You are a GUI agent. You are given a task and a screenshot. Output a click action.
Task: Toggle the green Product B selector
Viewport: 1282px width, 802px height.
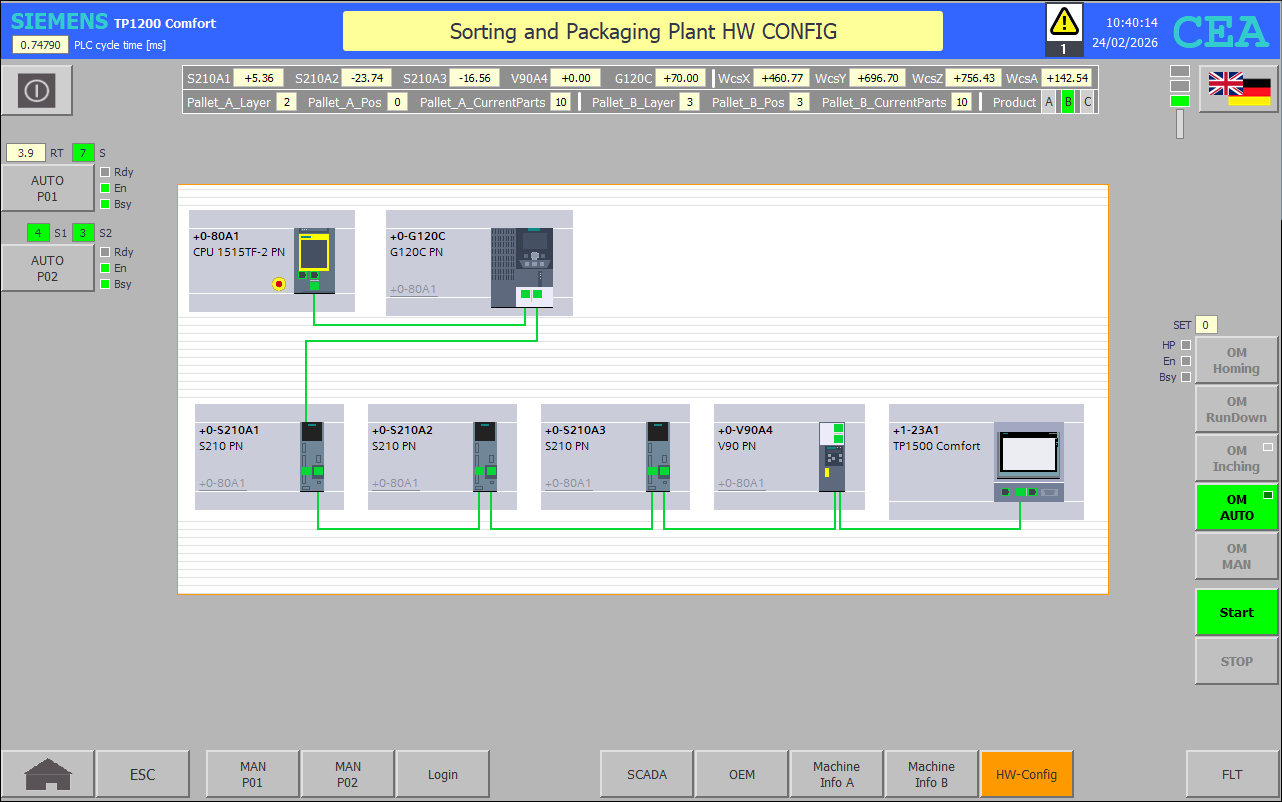(x=1067, y=102)
